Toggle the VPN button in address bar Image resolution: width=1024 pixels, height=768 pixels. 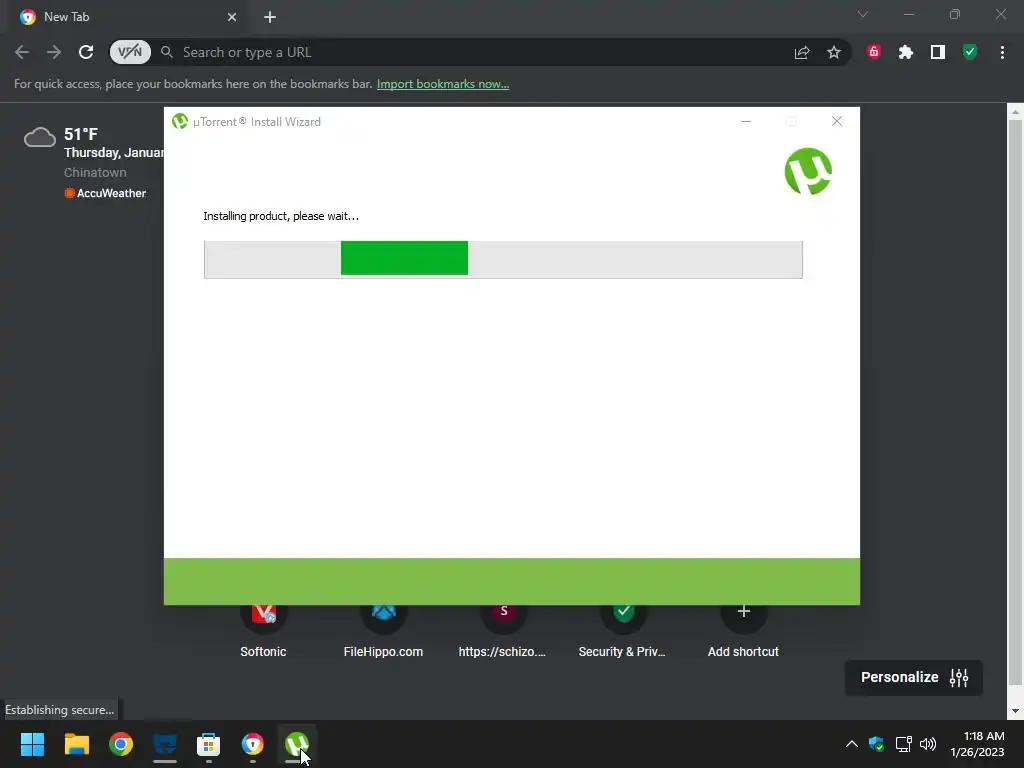[x=130, y=52]
